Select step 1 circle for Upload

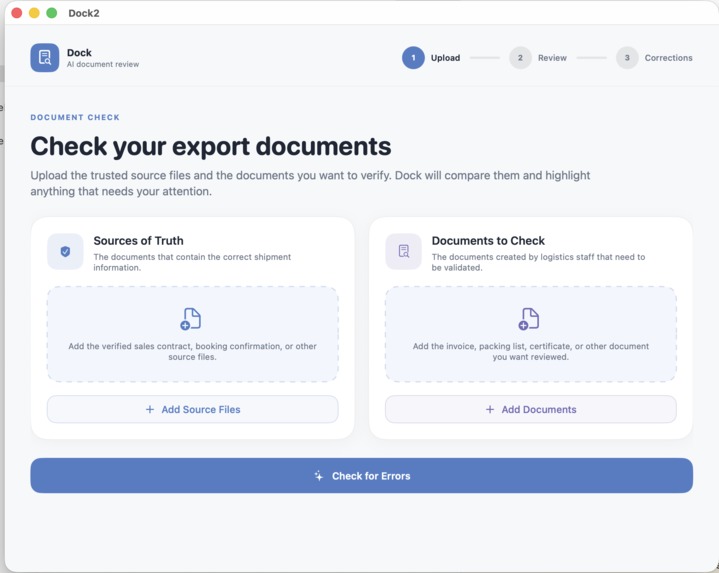tap(413, 58)
